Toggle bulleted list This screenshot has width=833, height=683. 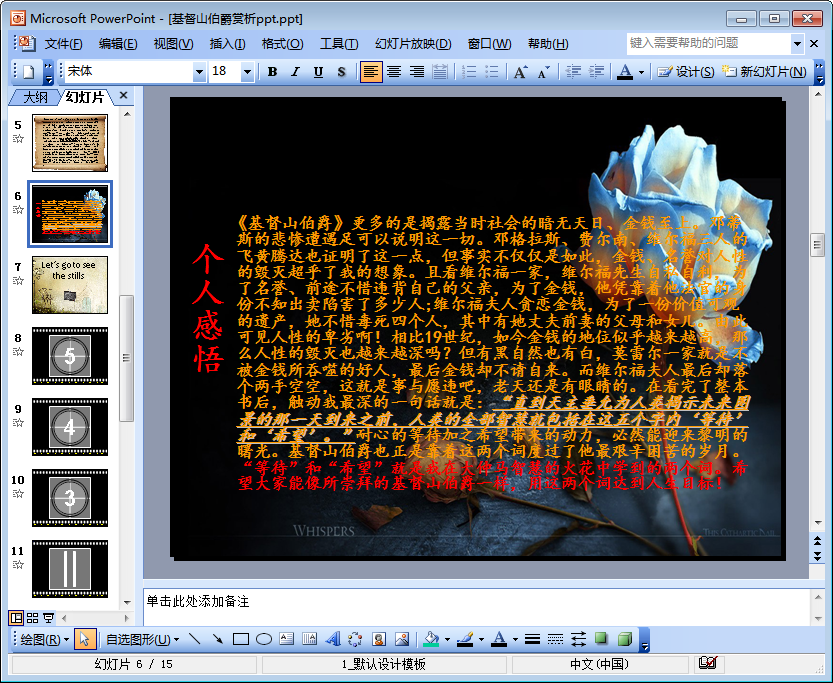[492, 72]
